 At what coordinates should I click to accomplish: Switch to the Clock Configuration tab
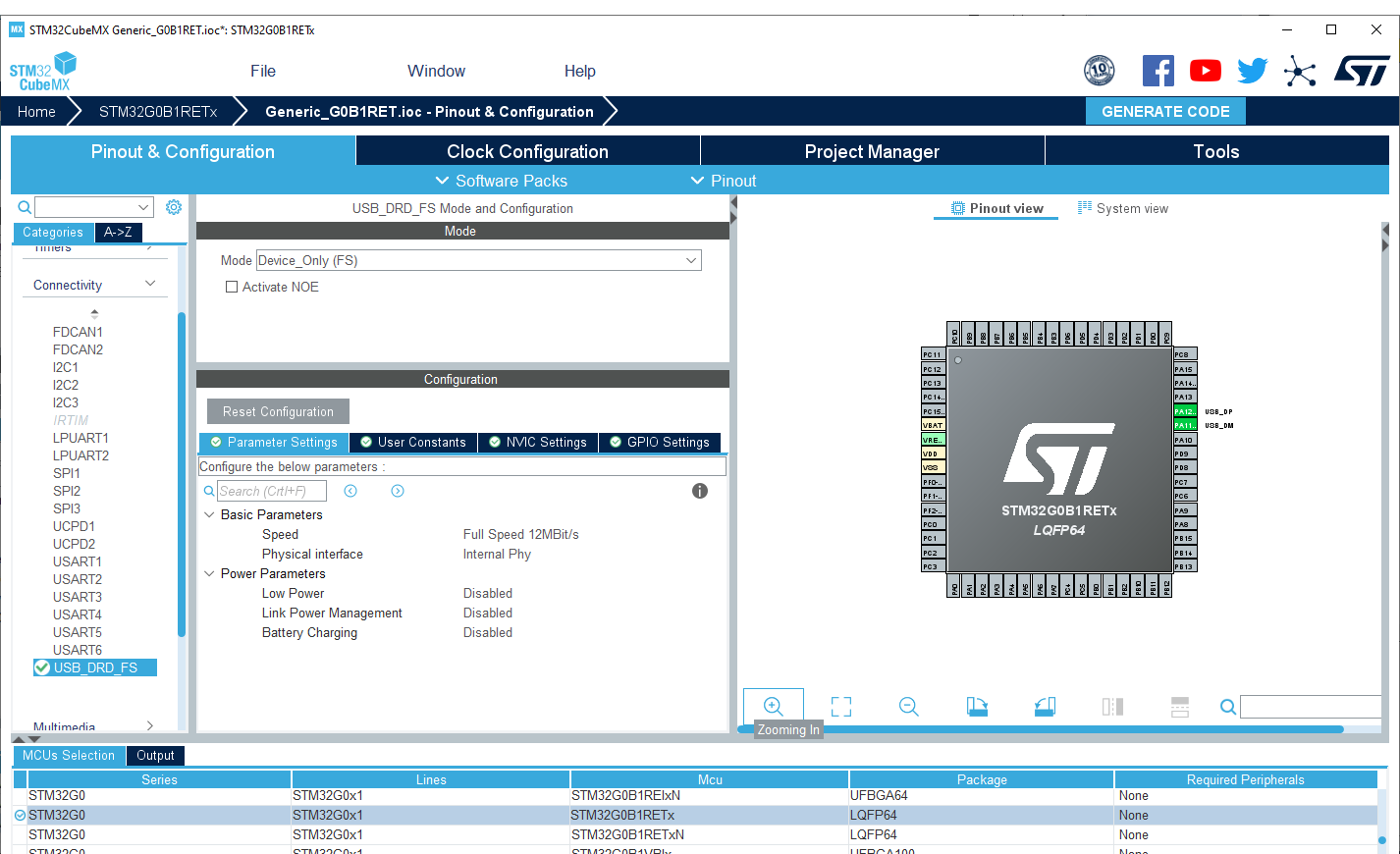527,151
